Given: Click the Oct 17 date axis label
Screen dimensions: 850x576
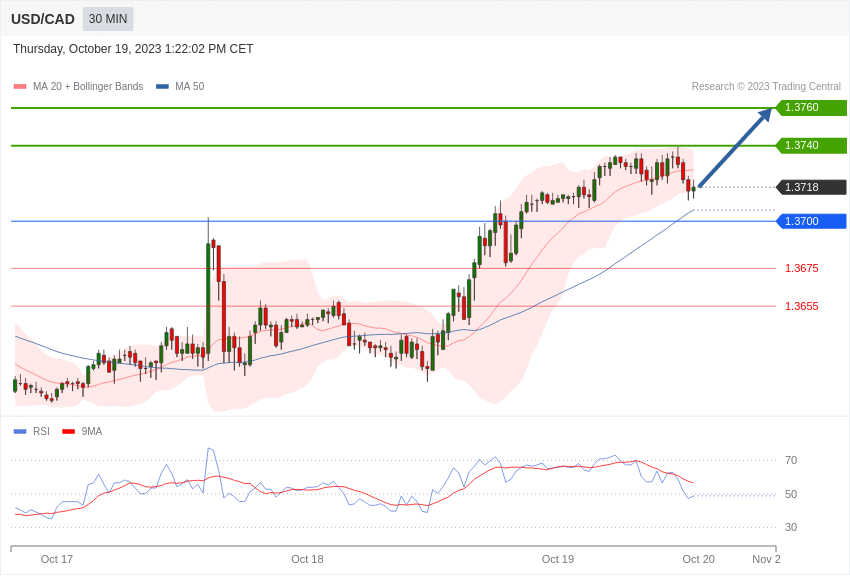Looking at the screenshot, I should tap(56, 559).
